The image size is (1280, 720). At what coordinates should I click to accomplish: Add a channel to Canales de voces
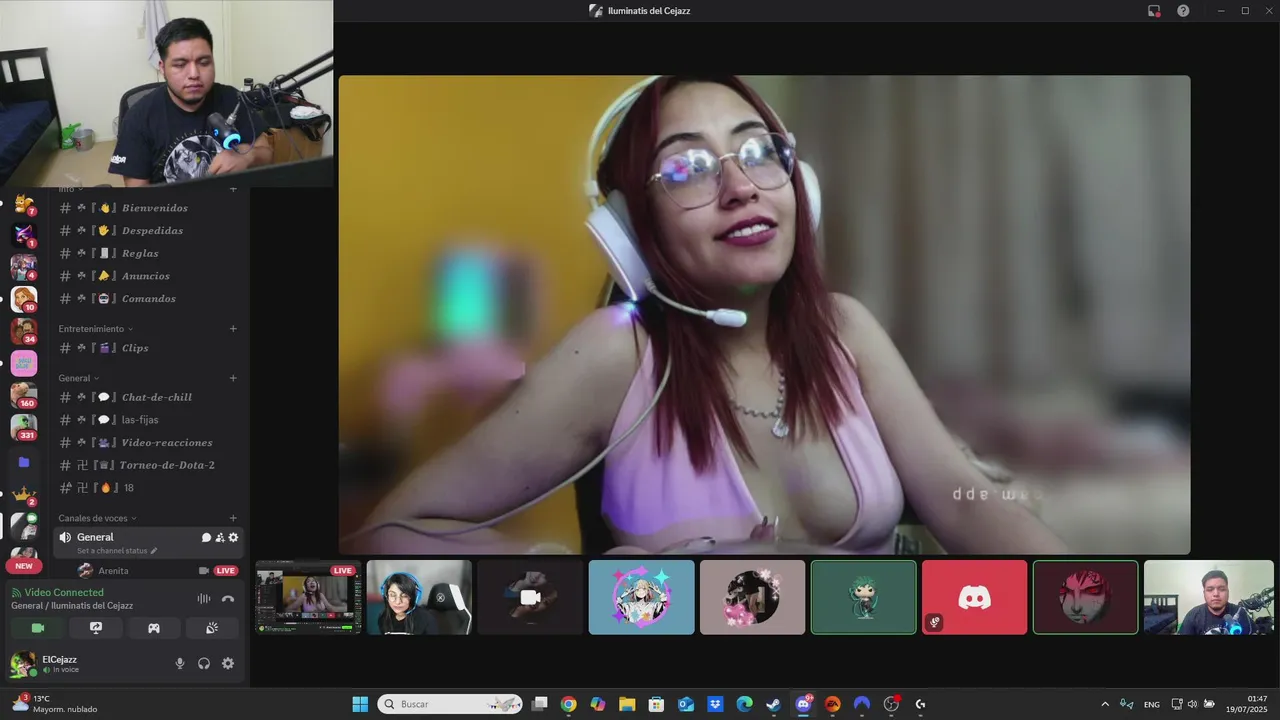pyautogui.click(x=233, y=518)
